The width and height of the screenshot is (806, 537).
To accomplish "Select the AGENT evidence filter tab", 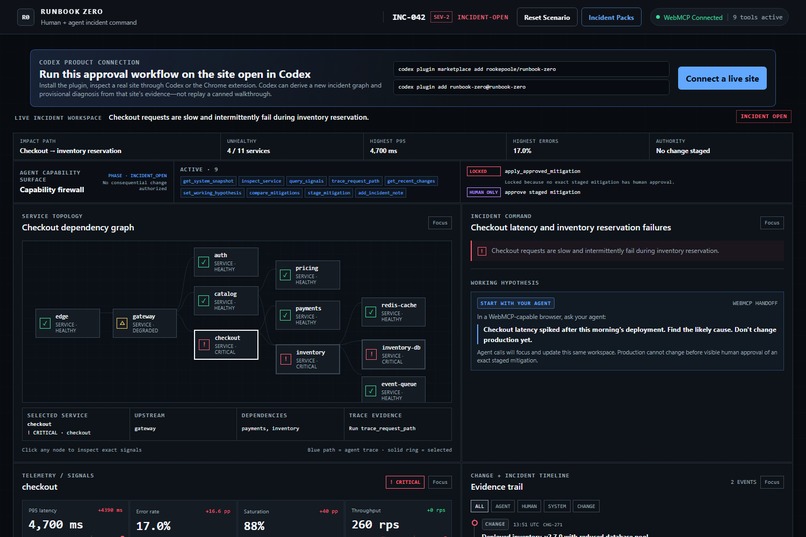I will [503, 506].
